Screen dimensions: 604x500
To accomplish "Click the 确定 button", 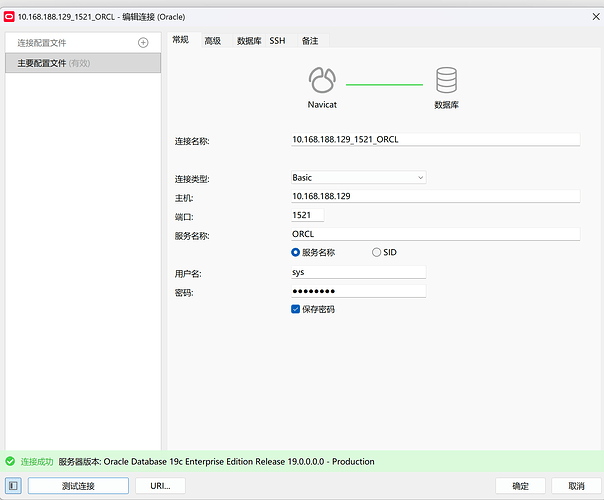I will [520, 486].
